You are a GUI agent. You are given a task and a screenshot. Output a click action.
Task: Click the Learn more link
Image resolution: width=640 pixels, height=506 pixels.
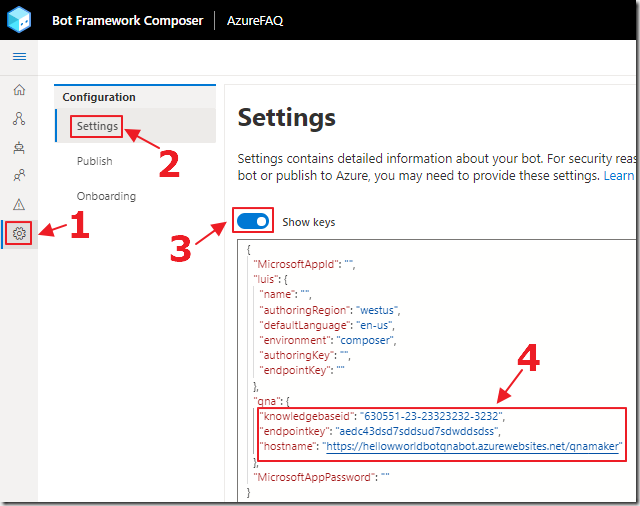coord(619,175)
